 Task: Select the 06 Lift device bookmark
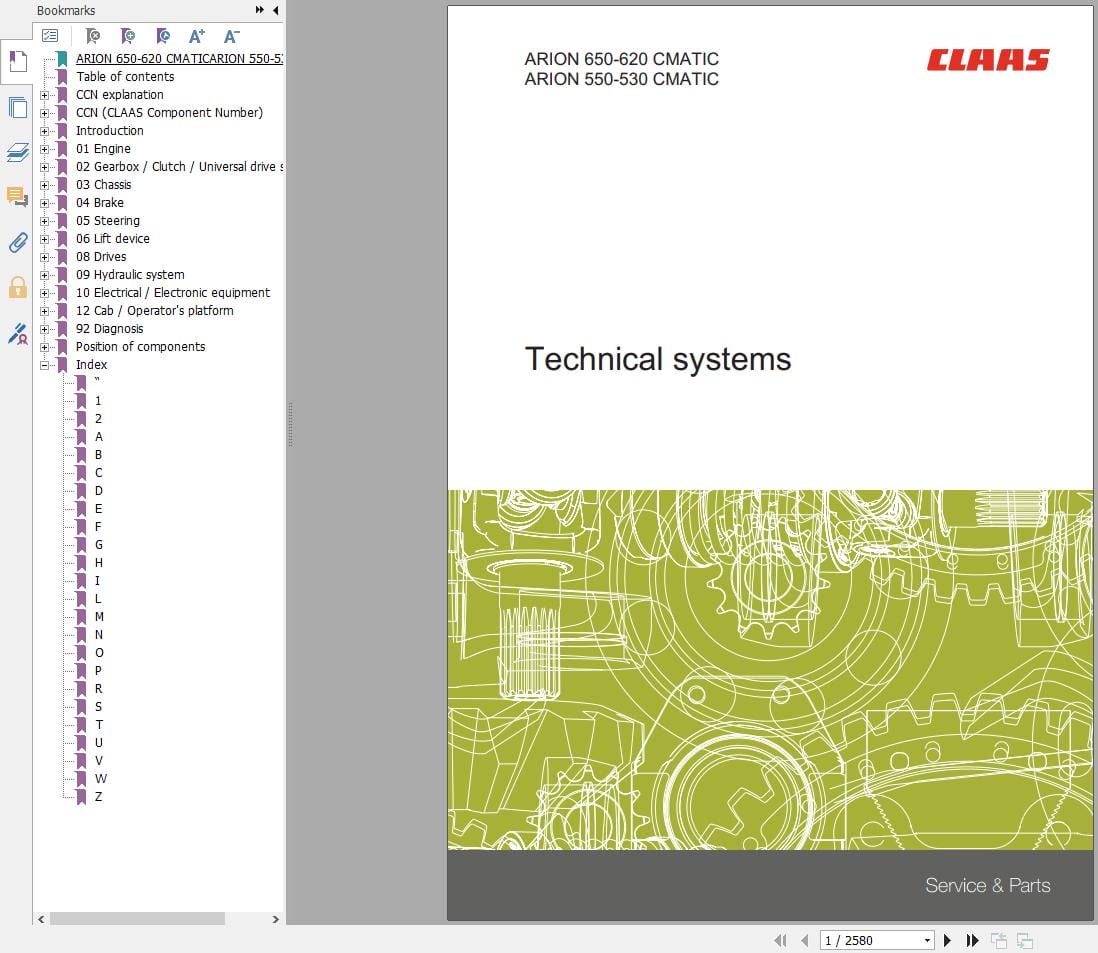113,239
